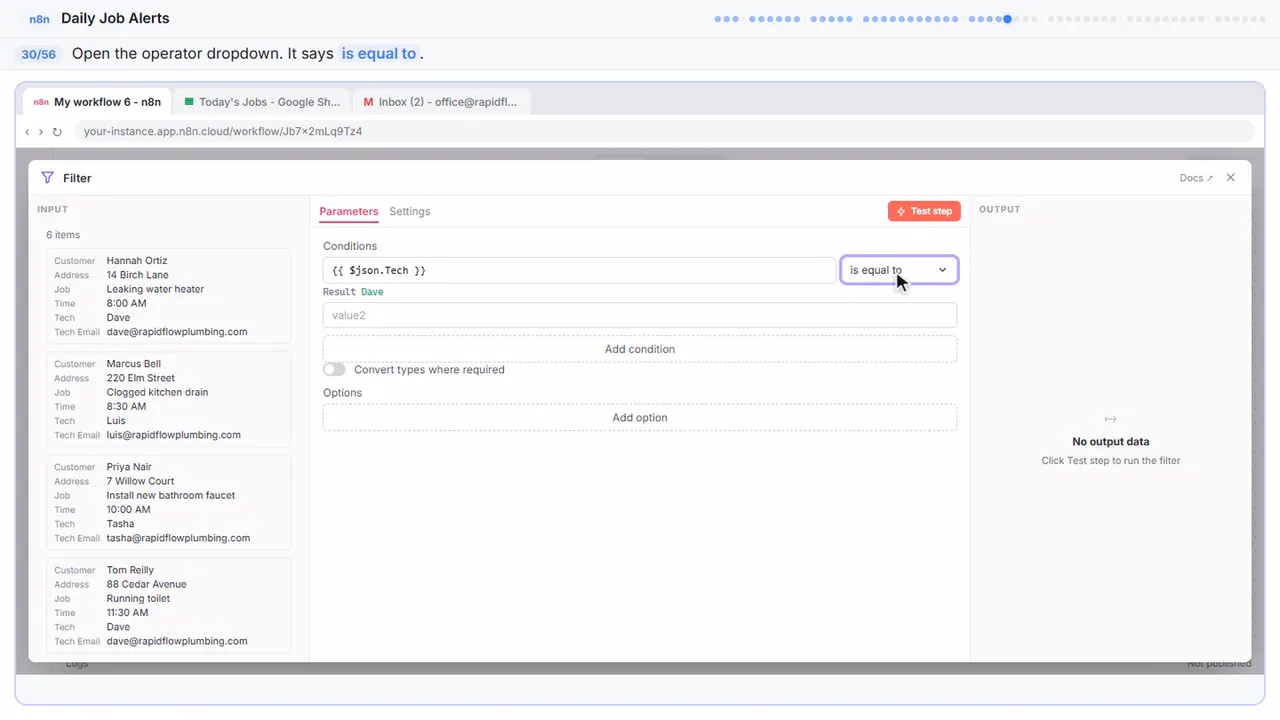Open Today's Jobs Google Sheets tab
The image size is (1280, 720).
click(262, 102)
